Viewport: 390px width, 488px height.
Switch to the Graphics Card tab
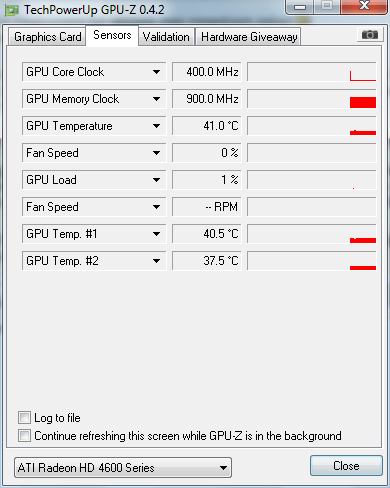coord(47,37)
